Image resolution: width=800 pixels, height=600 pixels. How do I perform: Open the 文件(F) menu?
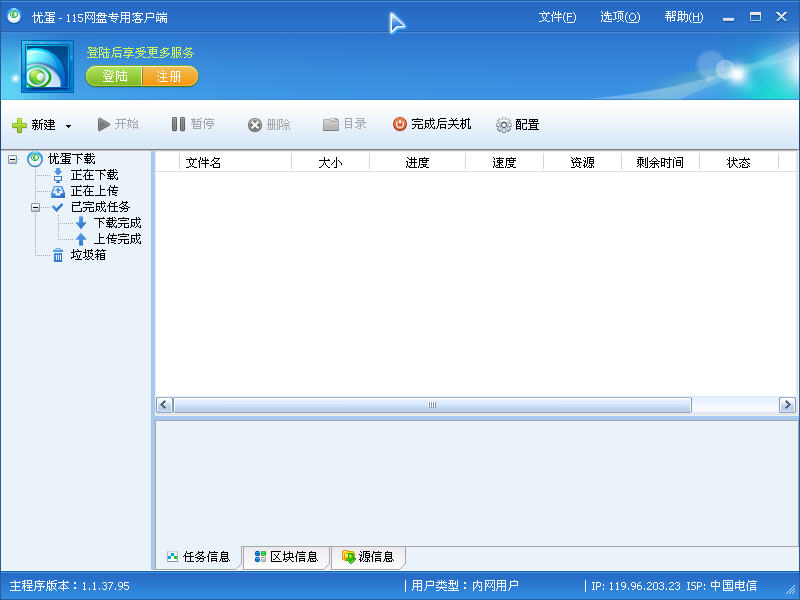557,17
